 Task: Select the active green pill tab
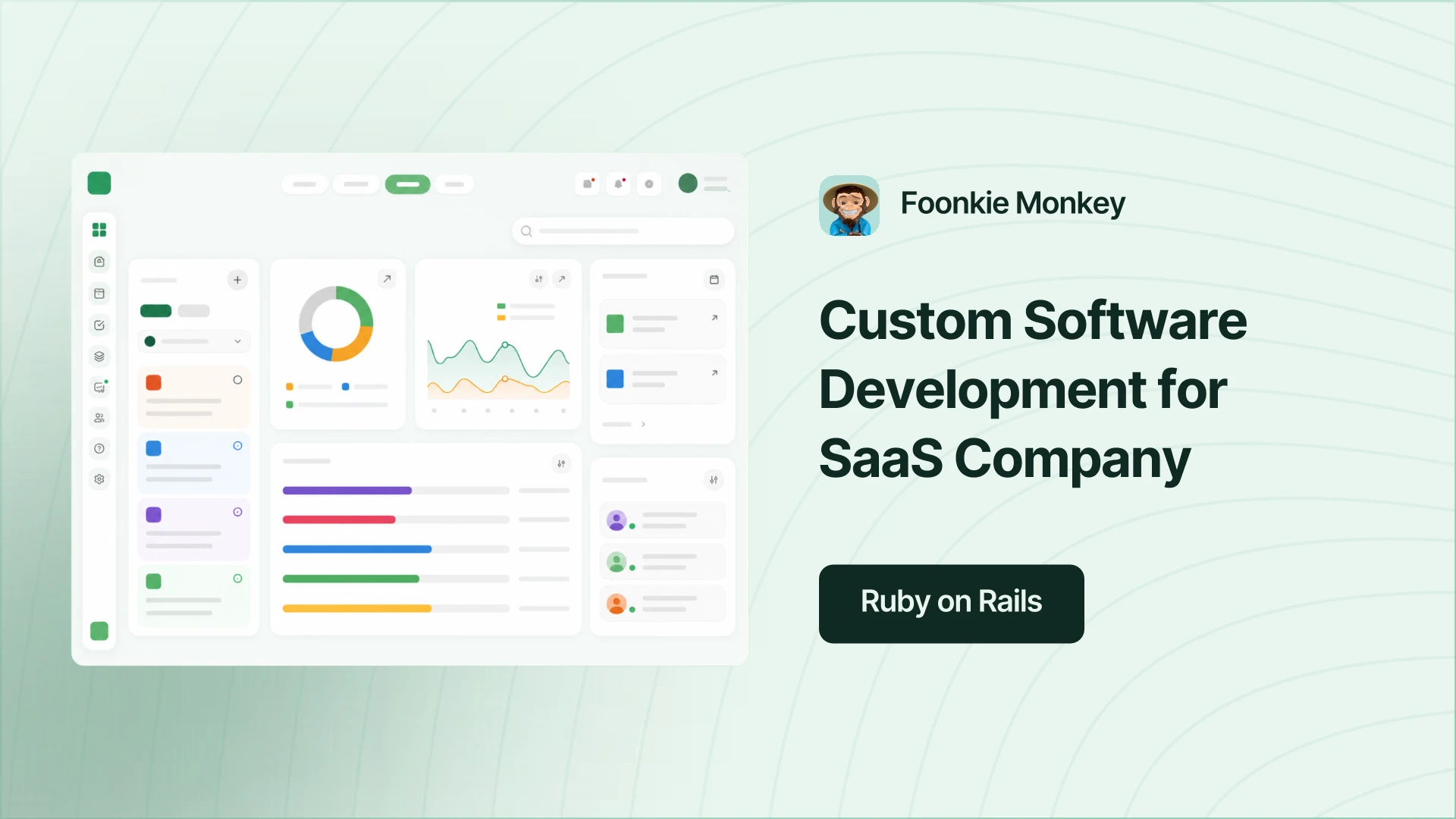pyautogui.click(x=408, y=184)
